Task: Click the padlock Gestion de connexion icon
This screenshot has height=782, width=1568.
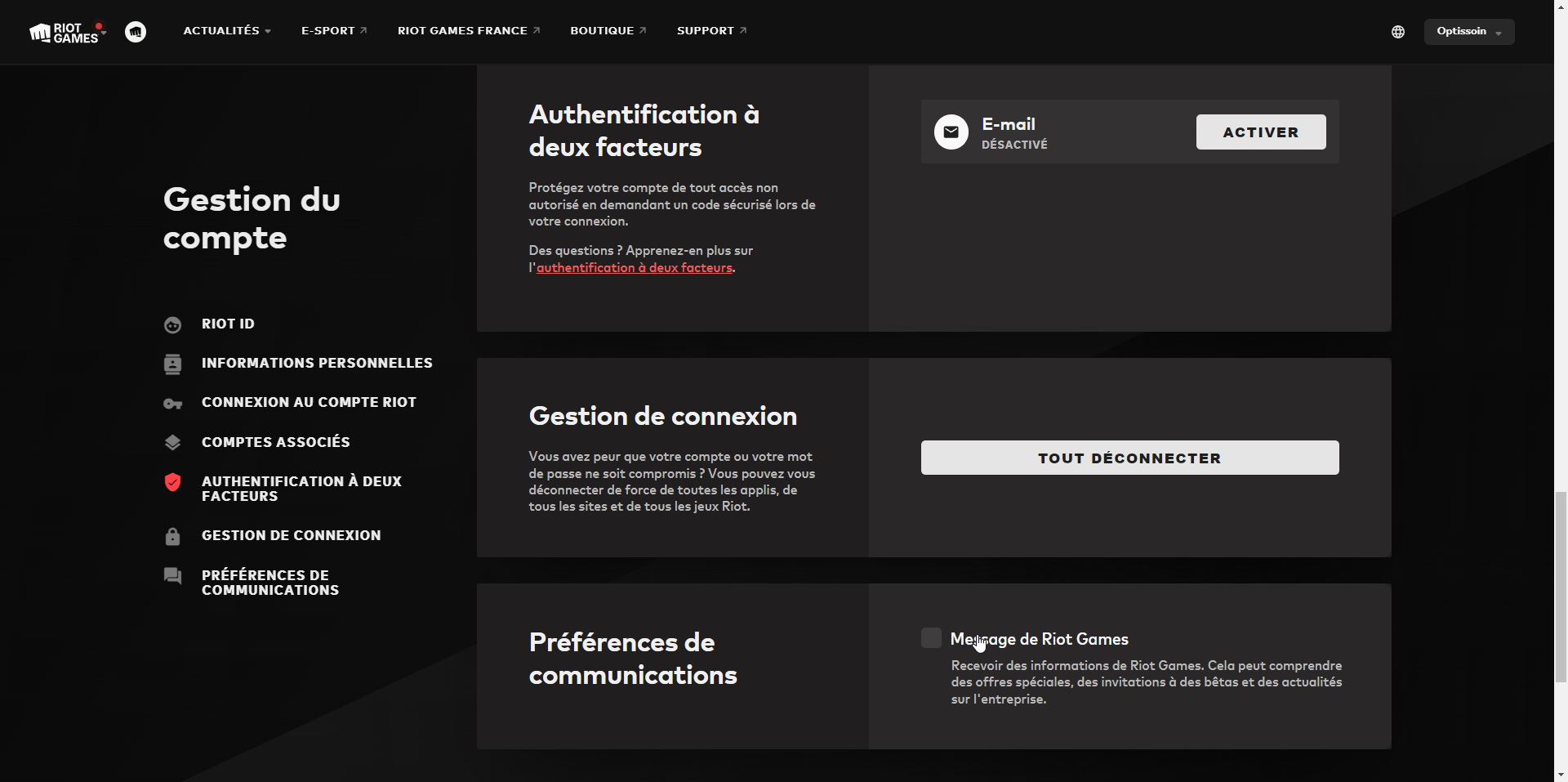Action: (x=172, y=536)
